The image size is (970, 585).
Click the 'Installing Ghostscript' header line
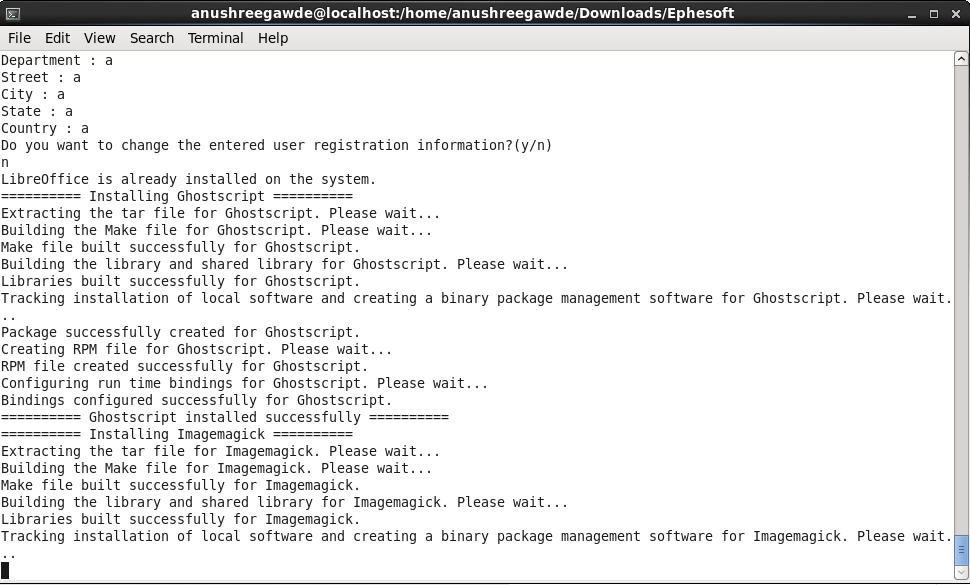(x=177, y=197)
